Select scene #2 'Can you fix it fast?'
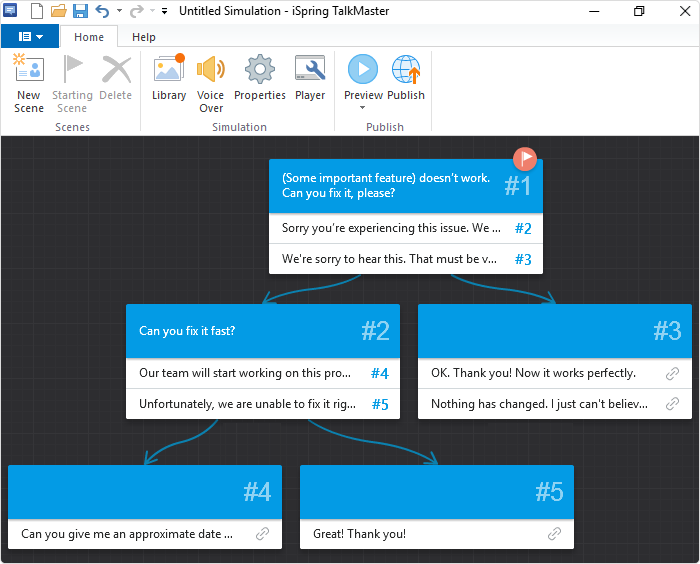 pos(263,331)
